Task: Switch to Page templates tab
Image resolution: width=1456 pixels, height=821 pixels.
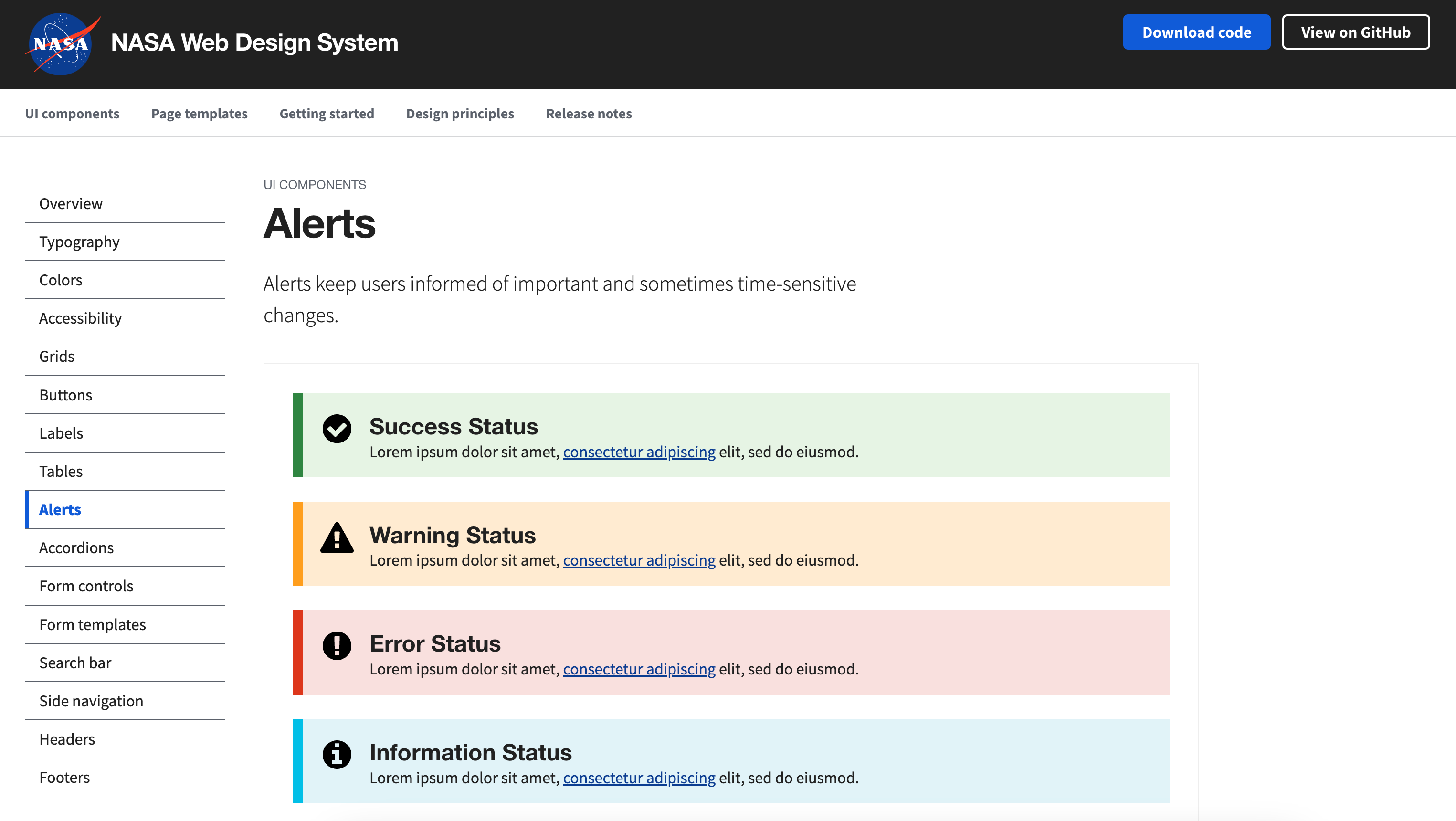Action: pos(199,114)
